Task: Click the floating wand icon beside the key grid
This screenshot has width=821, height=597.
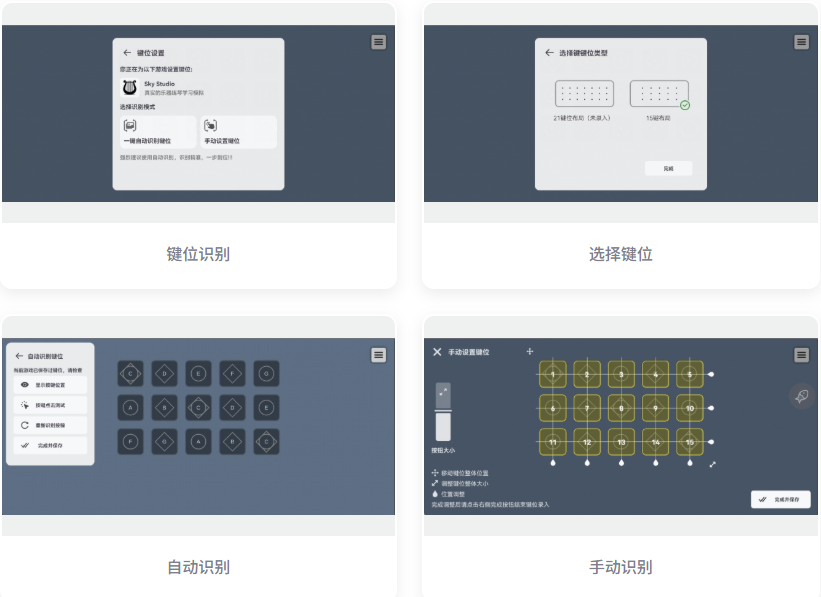Action: coord(800,395)
